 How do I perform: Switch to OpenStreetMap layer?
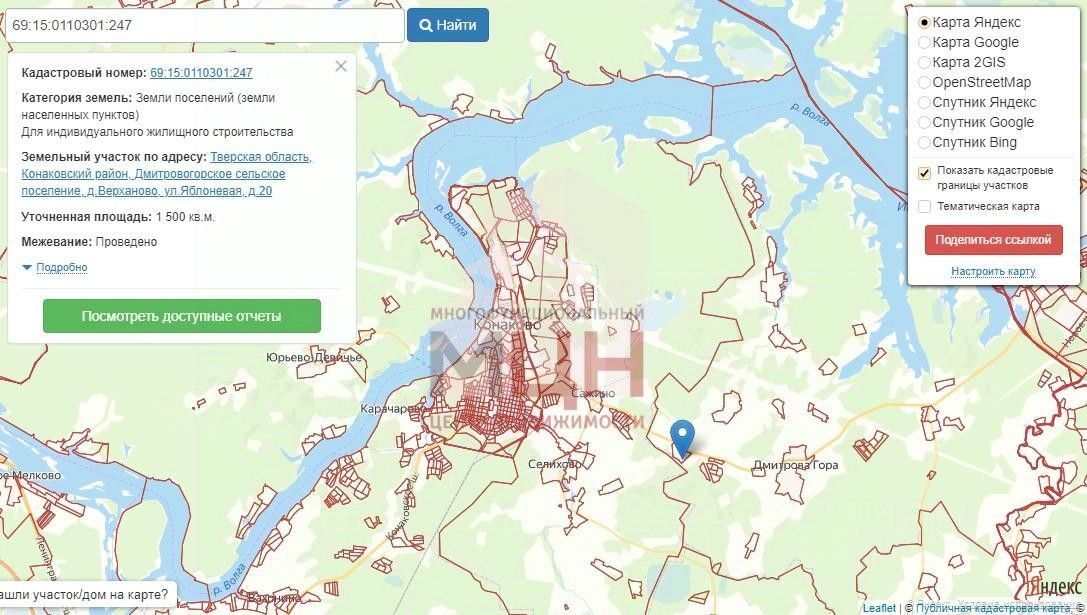[x=924, y=83]
